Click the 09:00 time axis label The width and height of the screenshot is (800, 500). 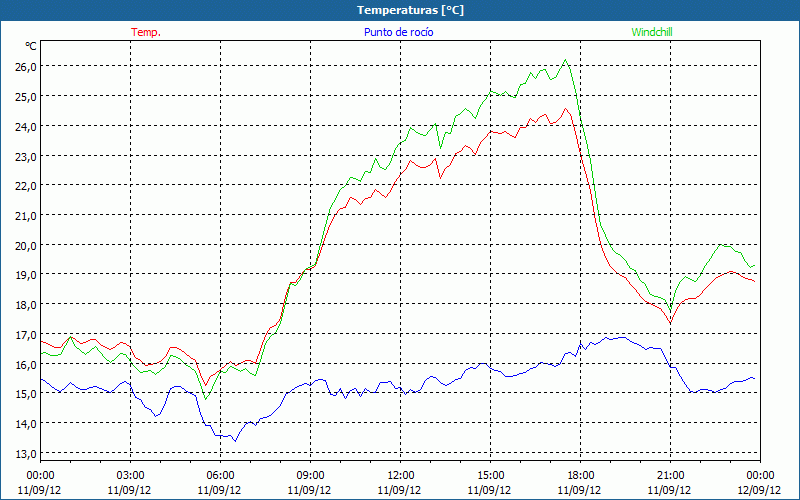tap(310, 475)
